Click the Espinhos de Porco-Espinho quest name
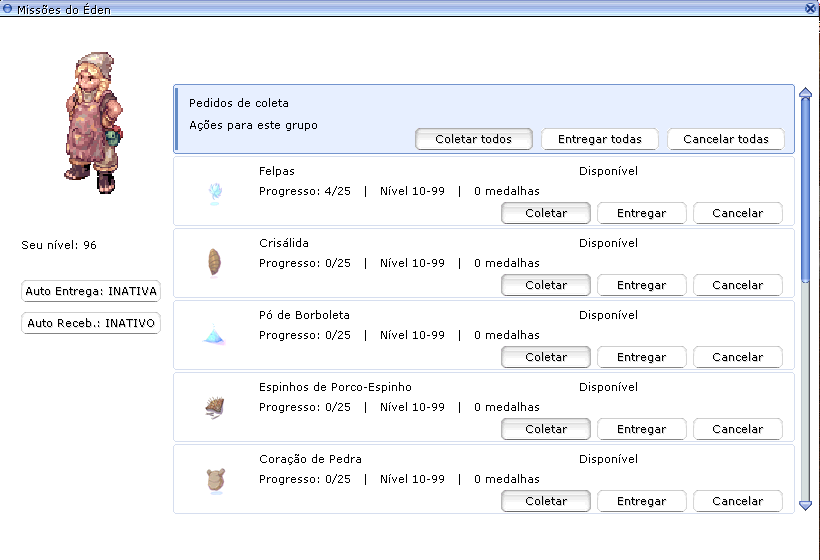Screen dimensions: 820x560 [335, 387]
